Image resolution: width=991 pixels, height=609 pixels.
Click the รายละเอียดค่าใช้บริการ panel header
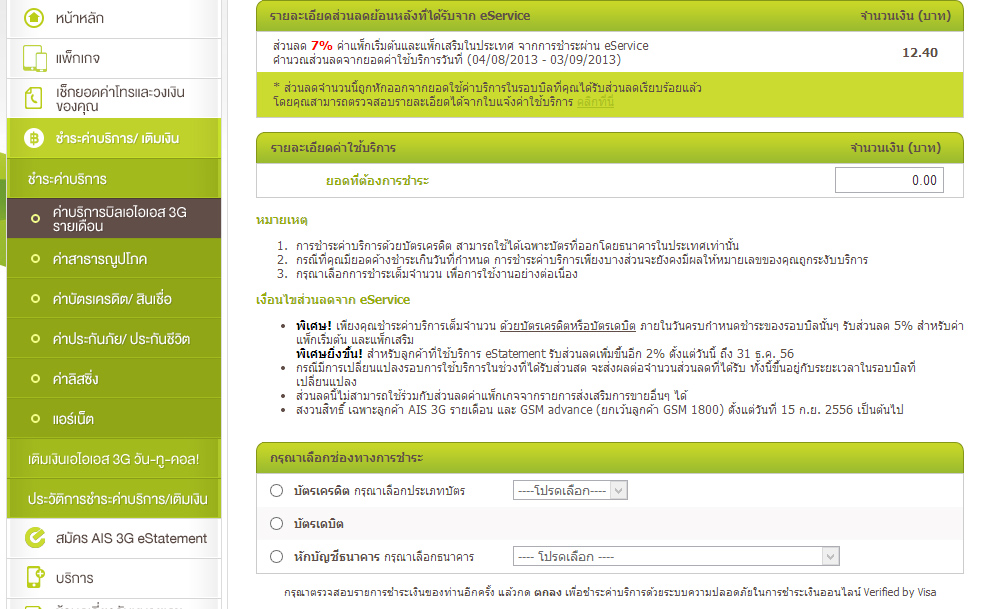610,148
